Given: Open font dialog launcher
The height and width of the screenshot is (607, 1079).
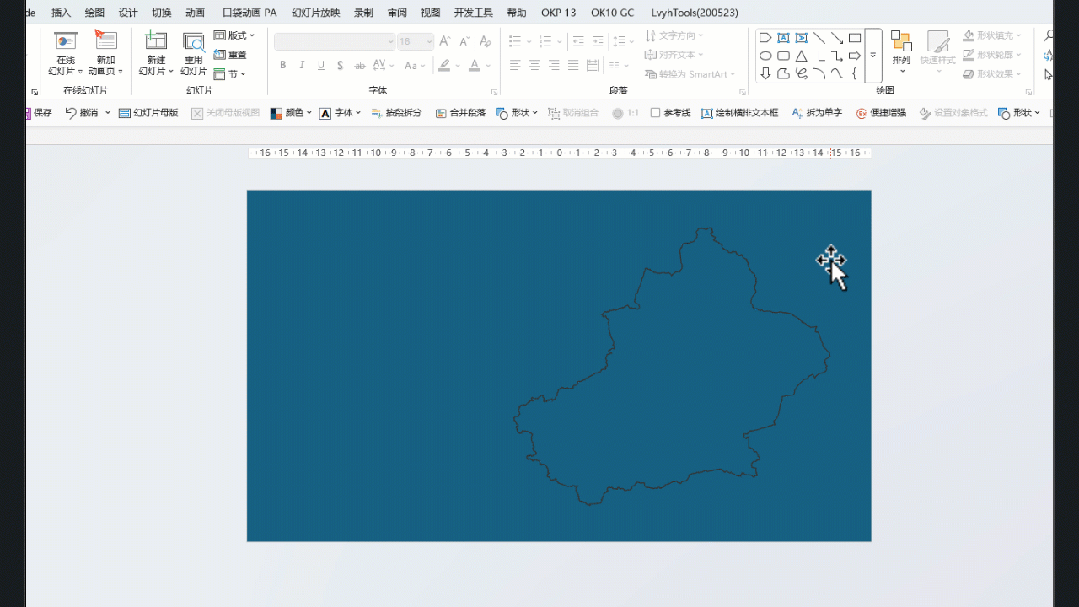Looking at the screenshot, I should pos(493,92).
